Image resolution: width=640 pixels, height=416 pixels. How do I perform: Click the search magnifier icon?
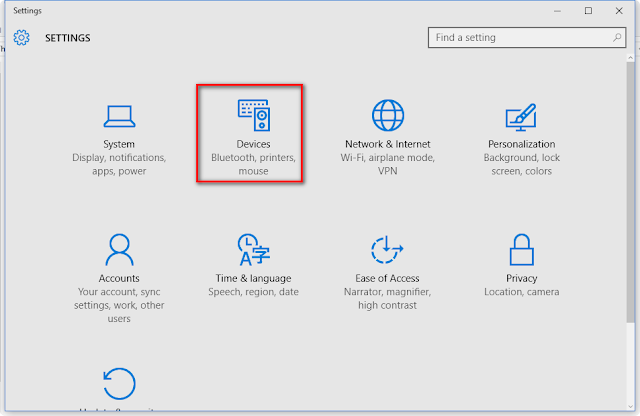click(x=617, y=38)
